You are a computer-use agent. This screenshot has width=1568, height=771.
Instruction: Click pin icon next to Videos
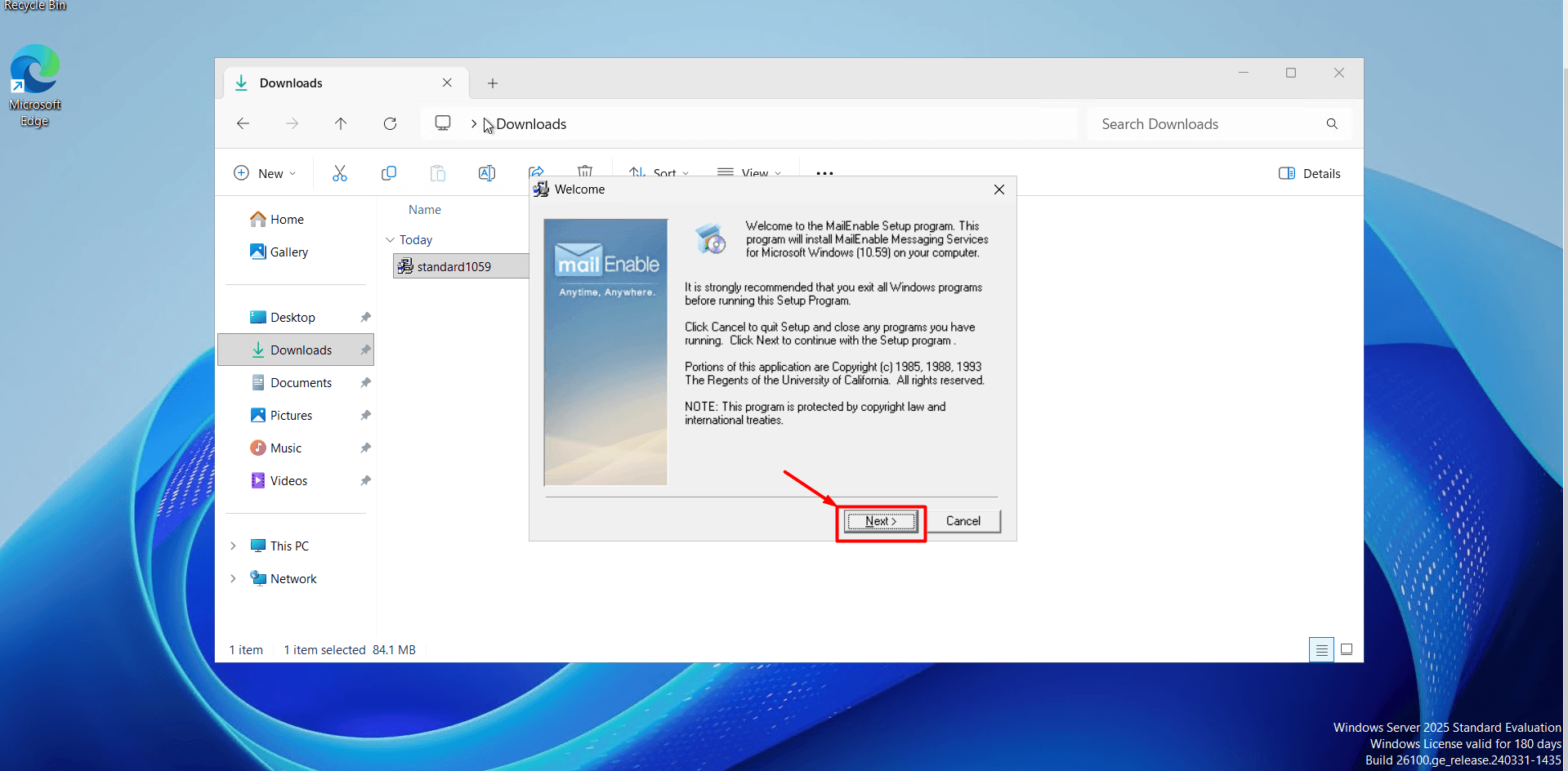pos(365,480)
